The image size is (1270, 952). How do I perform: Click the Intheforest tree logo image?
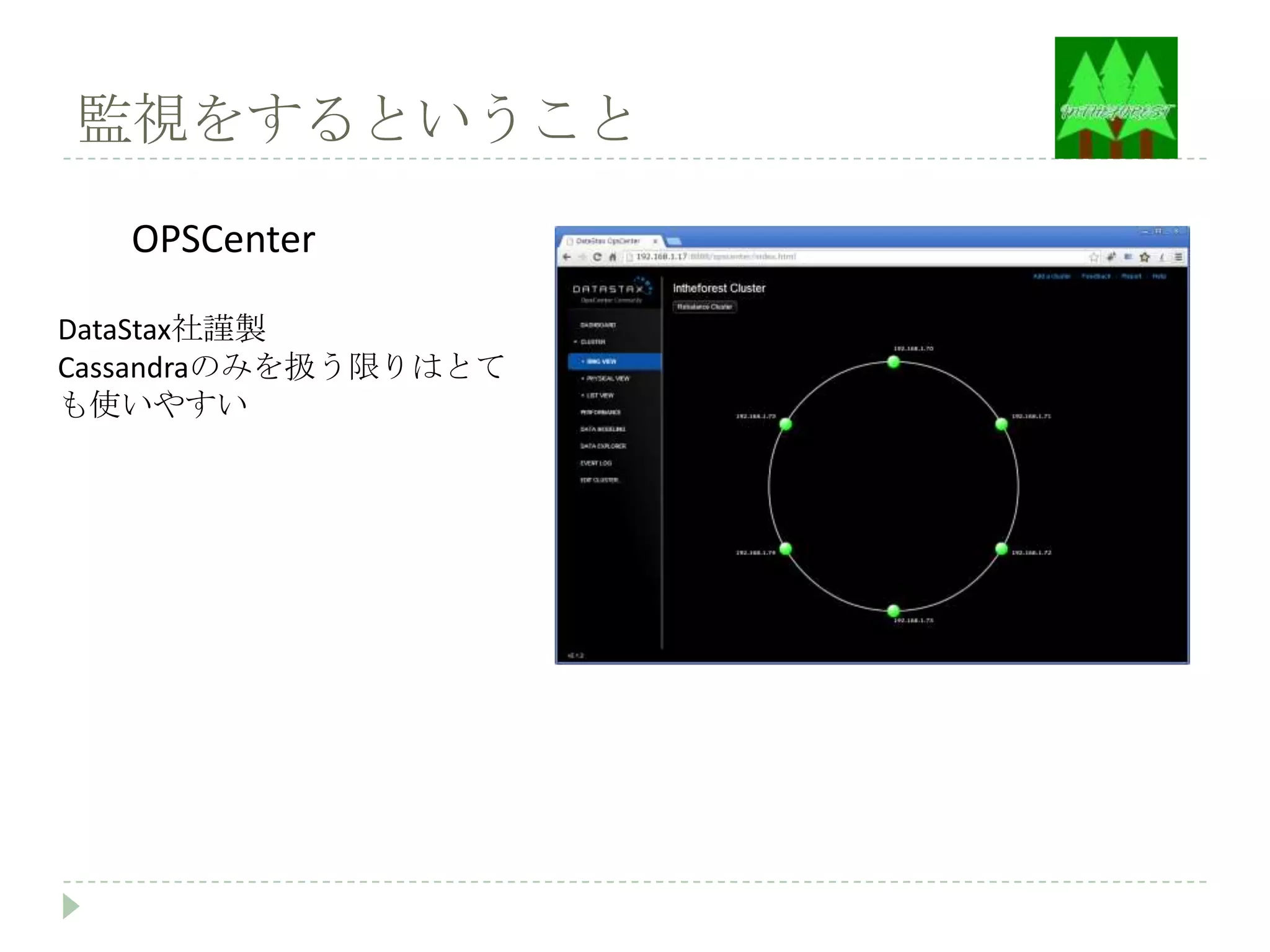point(1116,97)
